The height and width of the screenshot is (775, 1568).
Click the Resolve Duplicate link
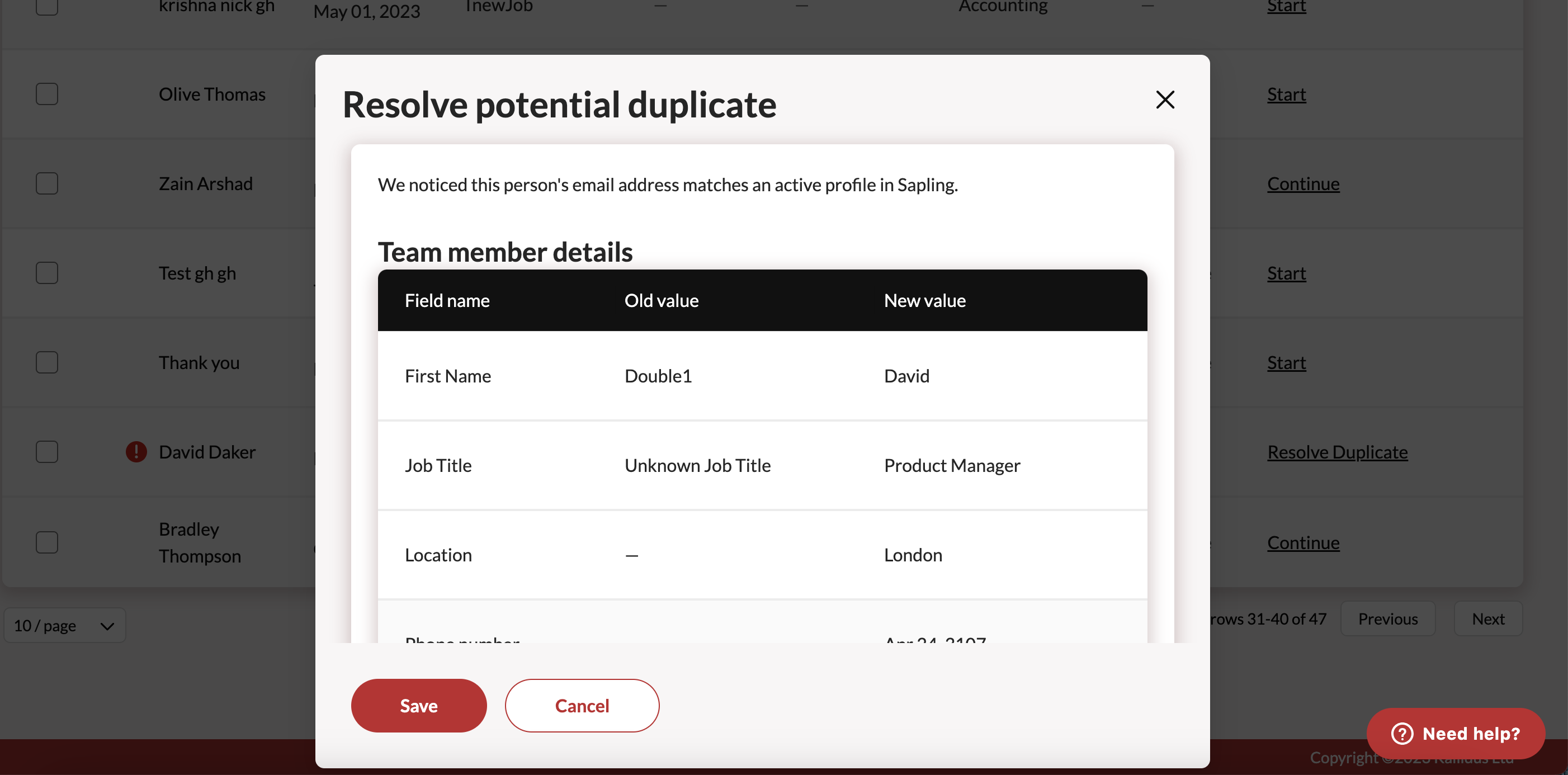point(1337,452)
